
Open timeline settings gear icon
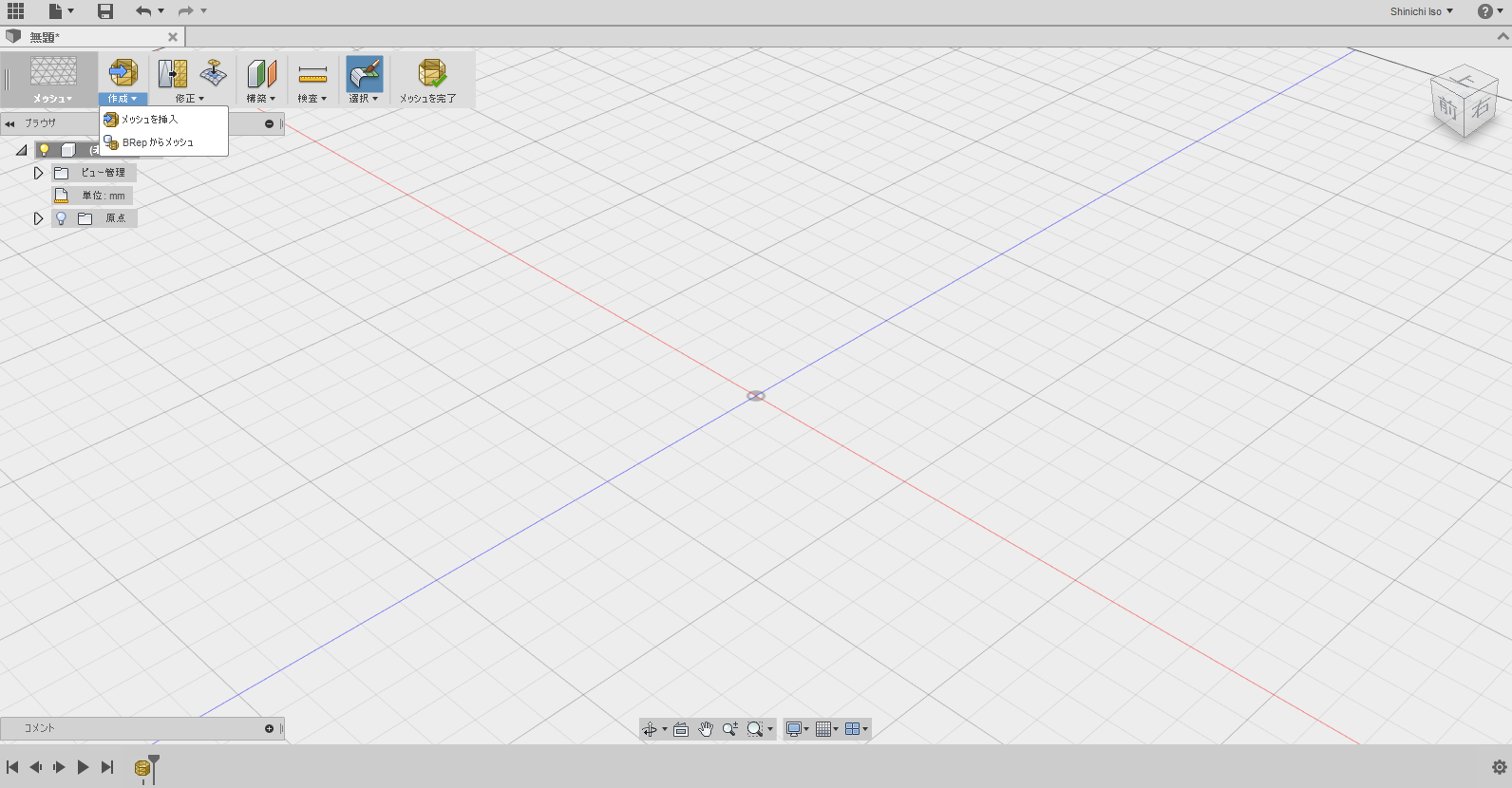tap(1500, 767)
